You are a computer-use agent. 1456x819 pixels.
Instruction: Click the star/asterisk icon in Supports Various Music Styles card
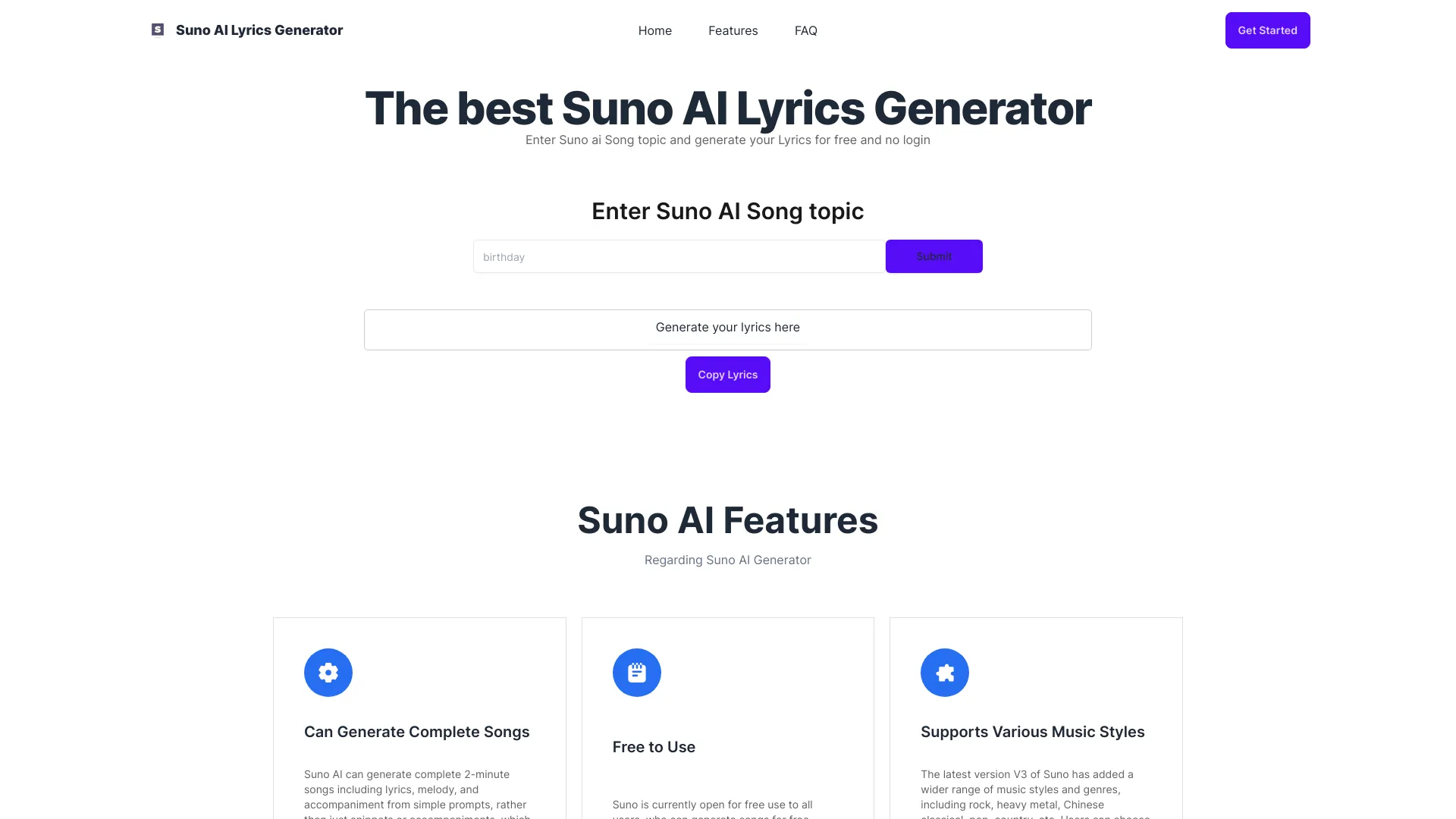pos(944,672)
